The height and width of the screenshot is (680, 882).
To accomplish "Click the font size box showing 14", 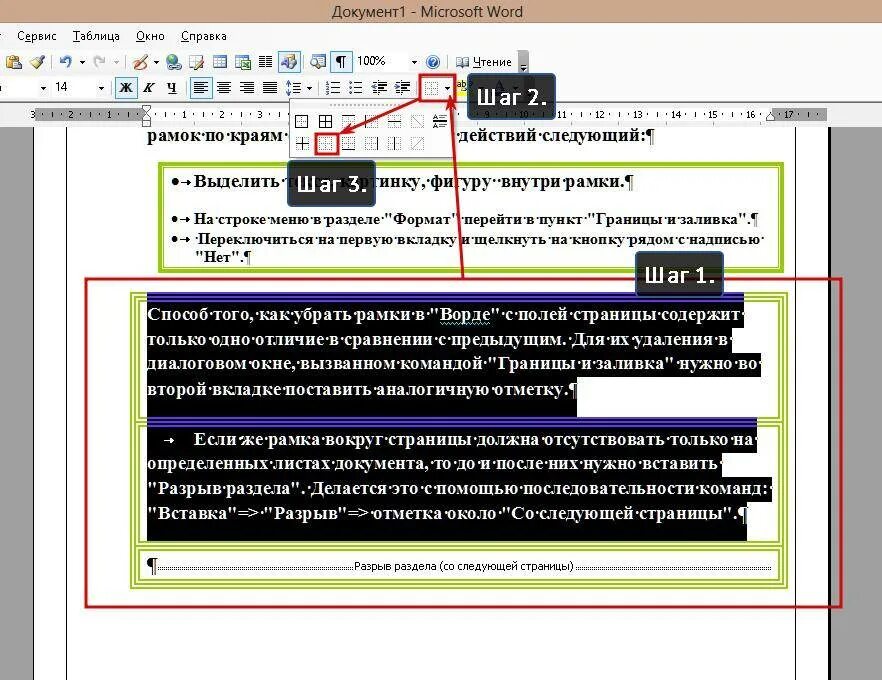I will tap(60, 87).
